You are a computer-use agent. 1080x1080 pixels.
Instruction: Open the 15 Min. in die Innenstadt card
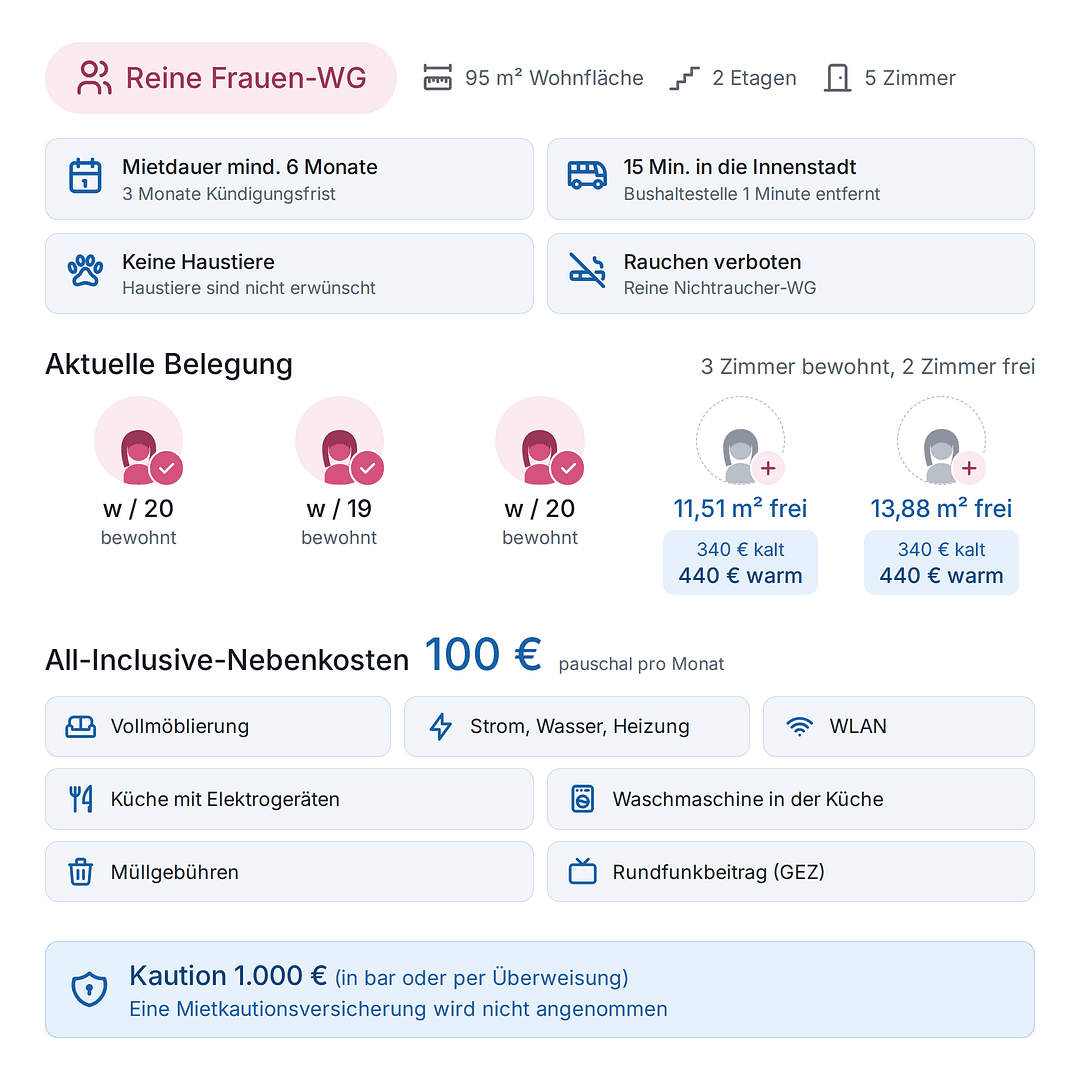click(791, 179)
